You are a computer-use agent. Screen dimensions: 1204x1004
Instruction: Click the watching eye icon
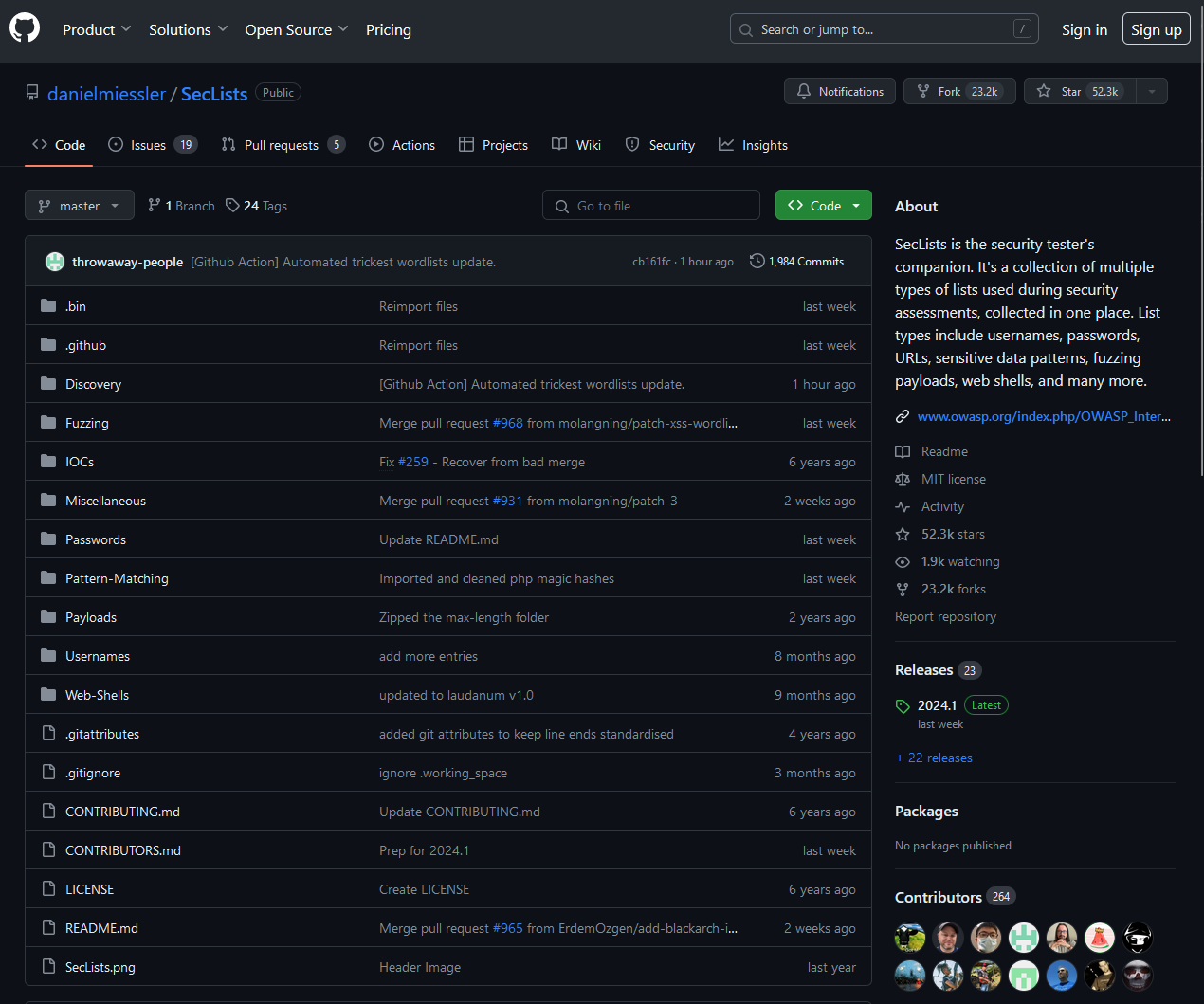click(903, 561)
